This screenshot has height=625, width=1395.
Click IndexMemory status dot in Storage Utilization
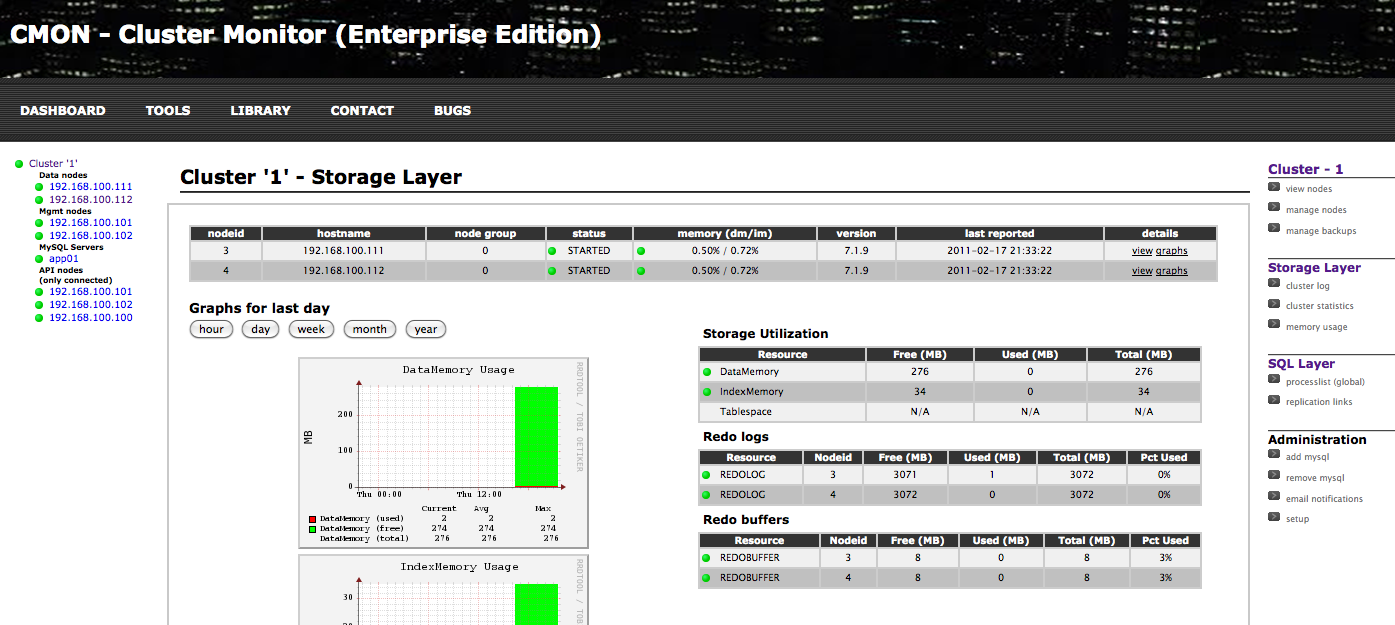tap(707, 392)
